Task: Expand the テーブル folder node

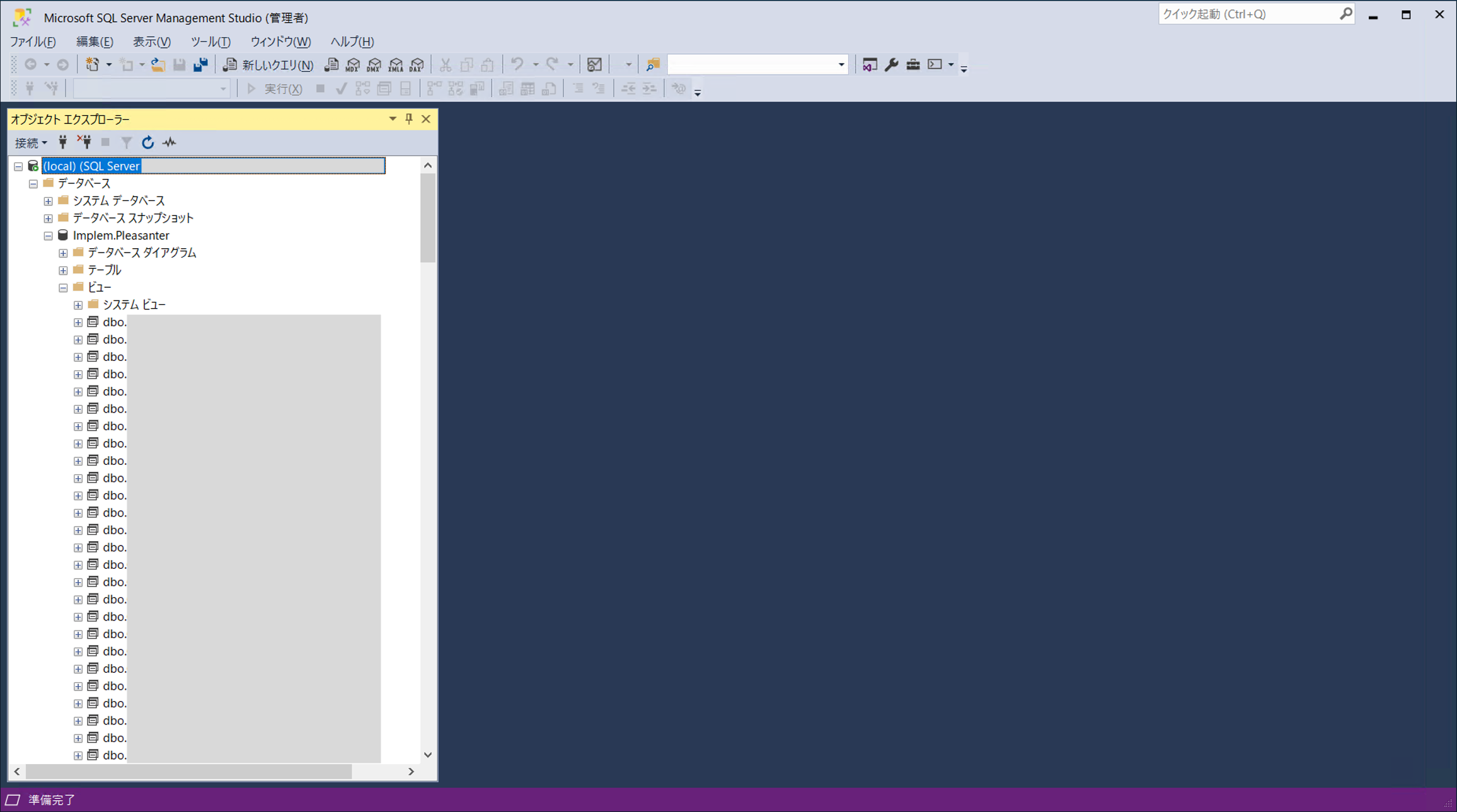Action: pos(63,270)
